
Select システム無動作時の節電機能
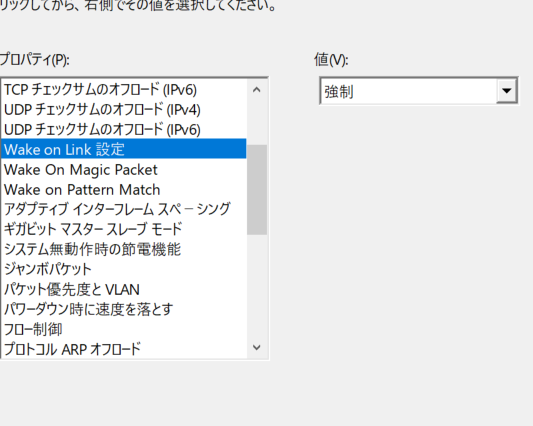(x=124, y=250)
